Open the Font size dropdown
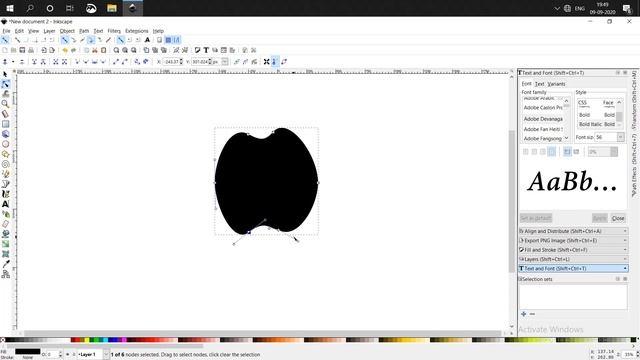The width and height of the screenshot is (640, 360). pos(620,137)
